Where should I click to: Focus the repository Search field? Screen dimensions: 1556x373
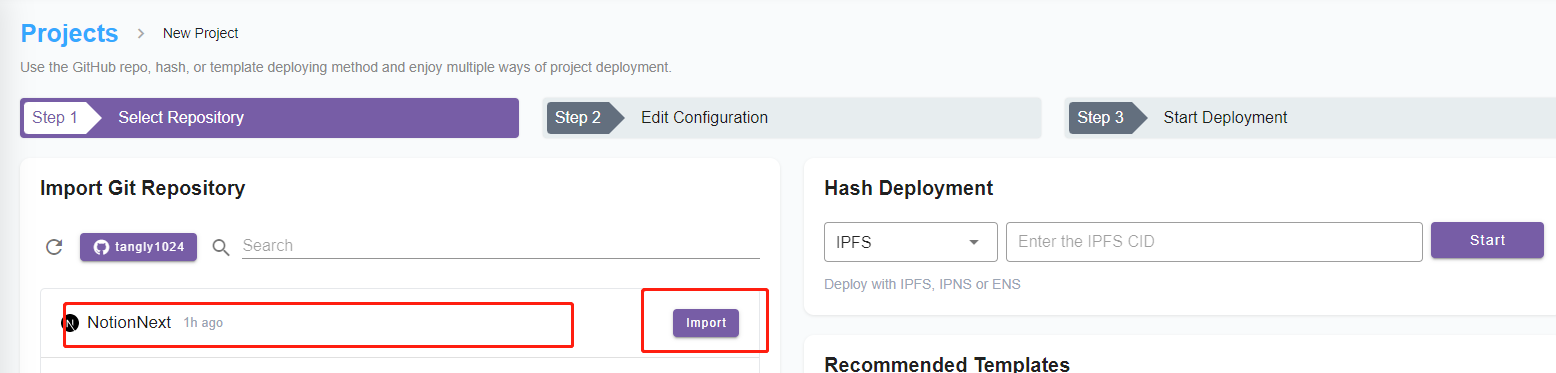coord(500,246)
